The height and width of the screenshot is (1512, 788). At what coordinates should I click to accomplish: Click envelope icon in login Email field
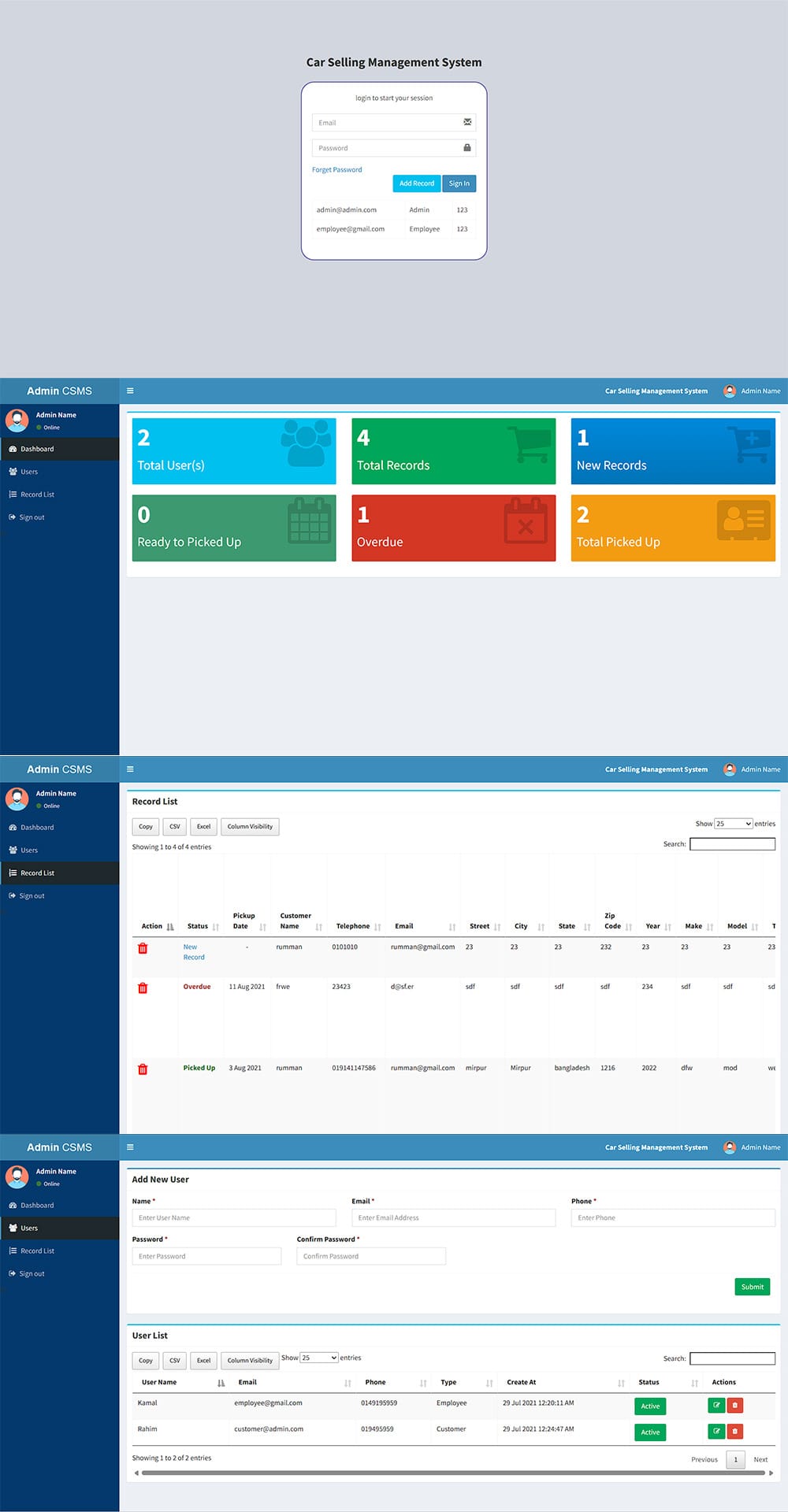(x=467, y=122)
